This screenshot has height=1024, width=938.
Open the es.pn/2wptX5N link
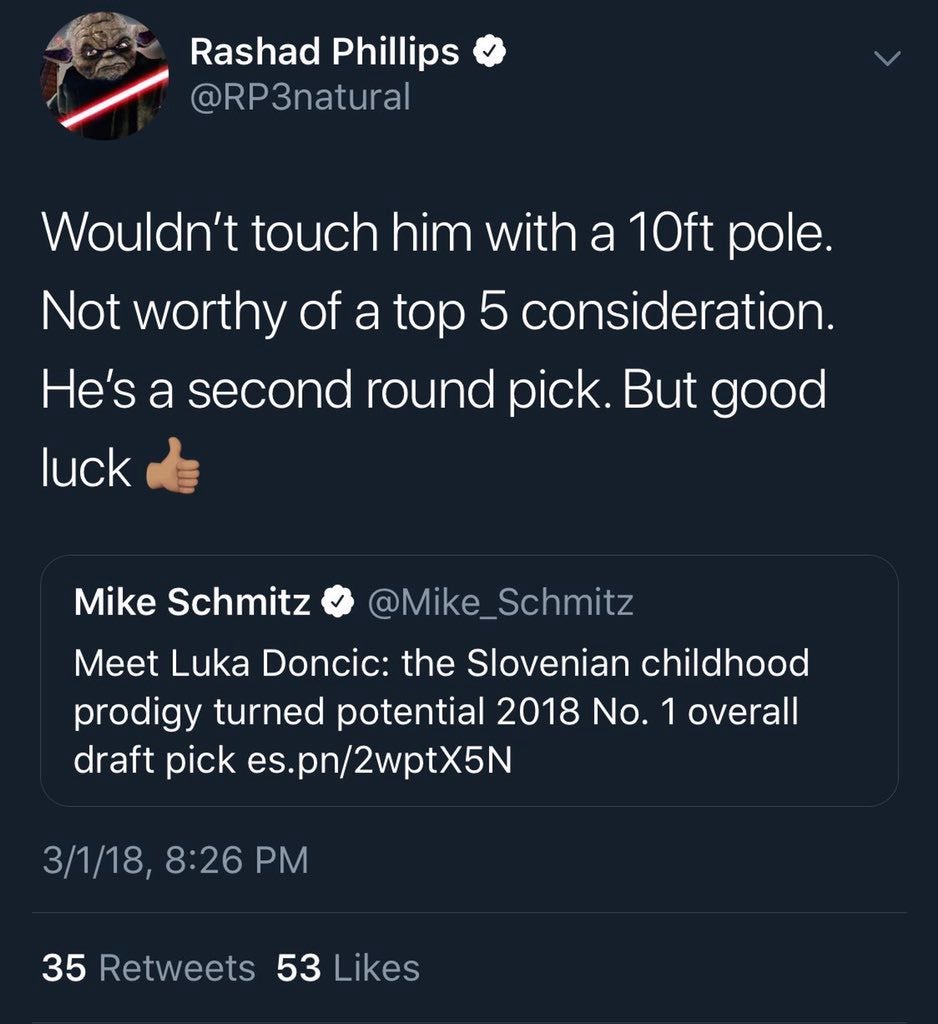coord(380,760)
